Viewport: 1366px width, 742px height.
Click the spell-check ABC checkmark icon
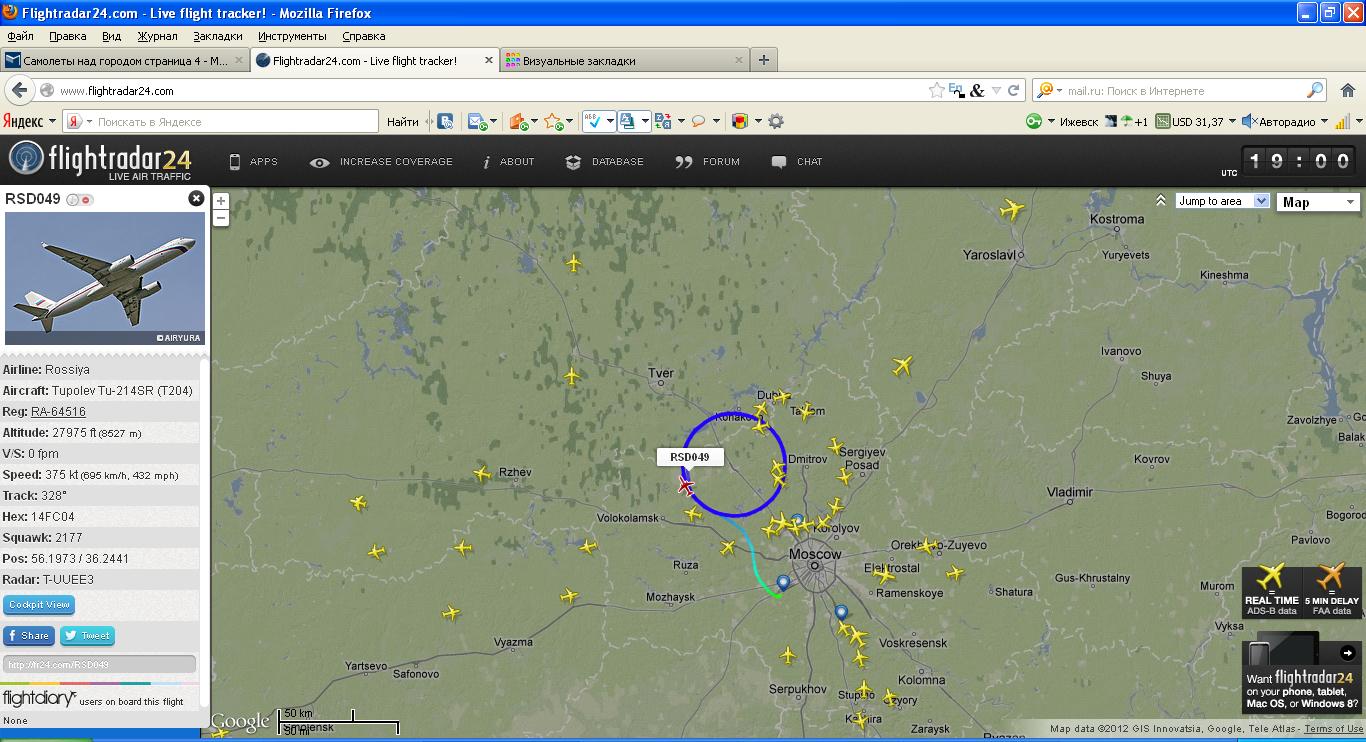tap(592, 121)
